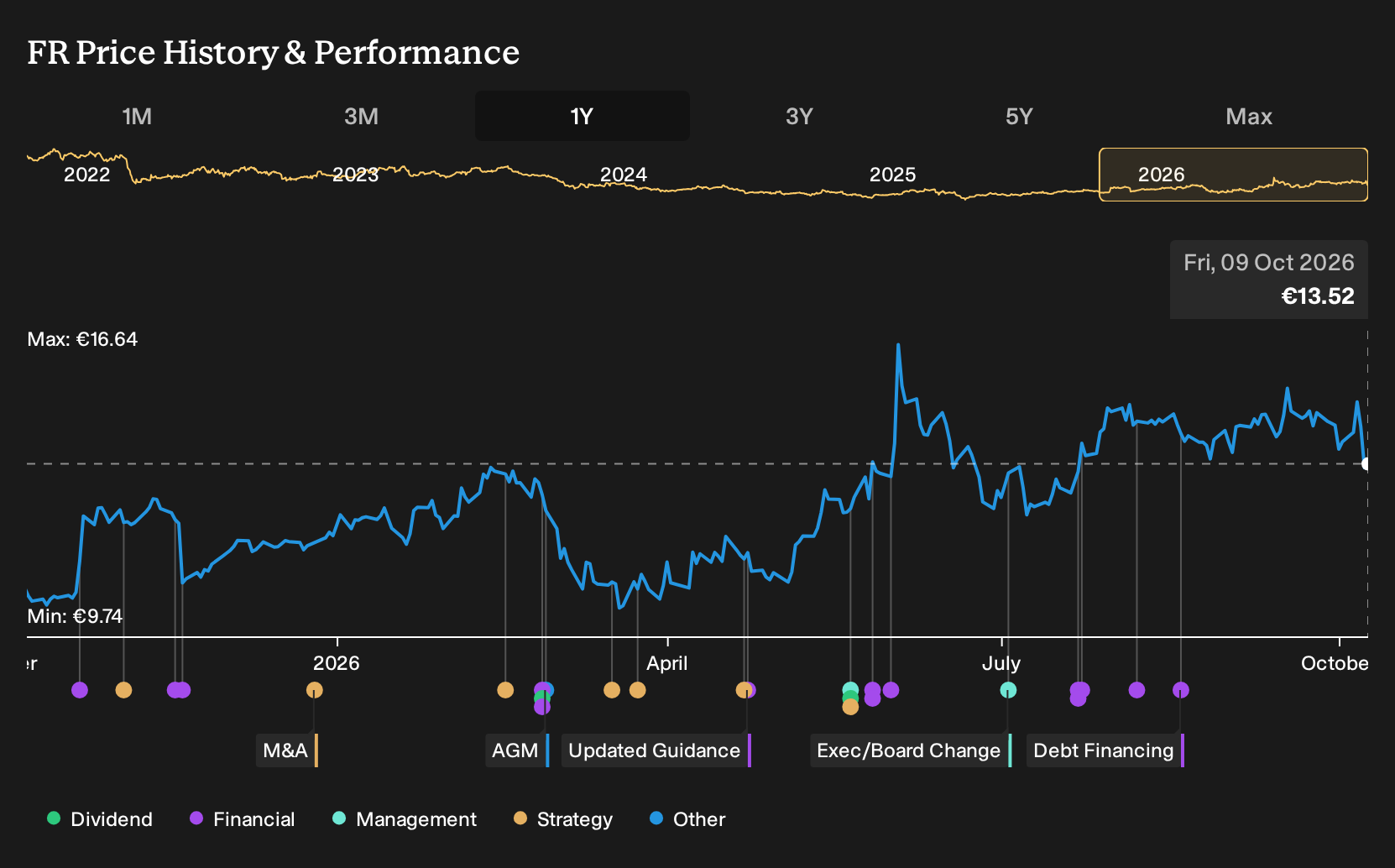Click orange Strategy marker just left of AGM cluster
Viewport: 1395px width, 868px height.
(x=505, y=690)
